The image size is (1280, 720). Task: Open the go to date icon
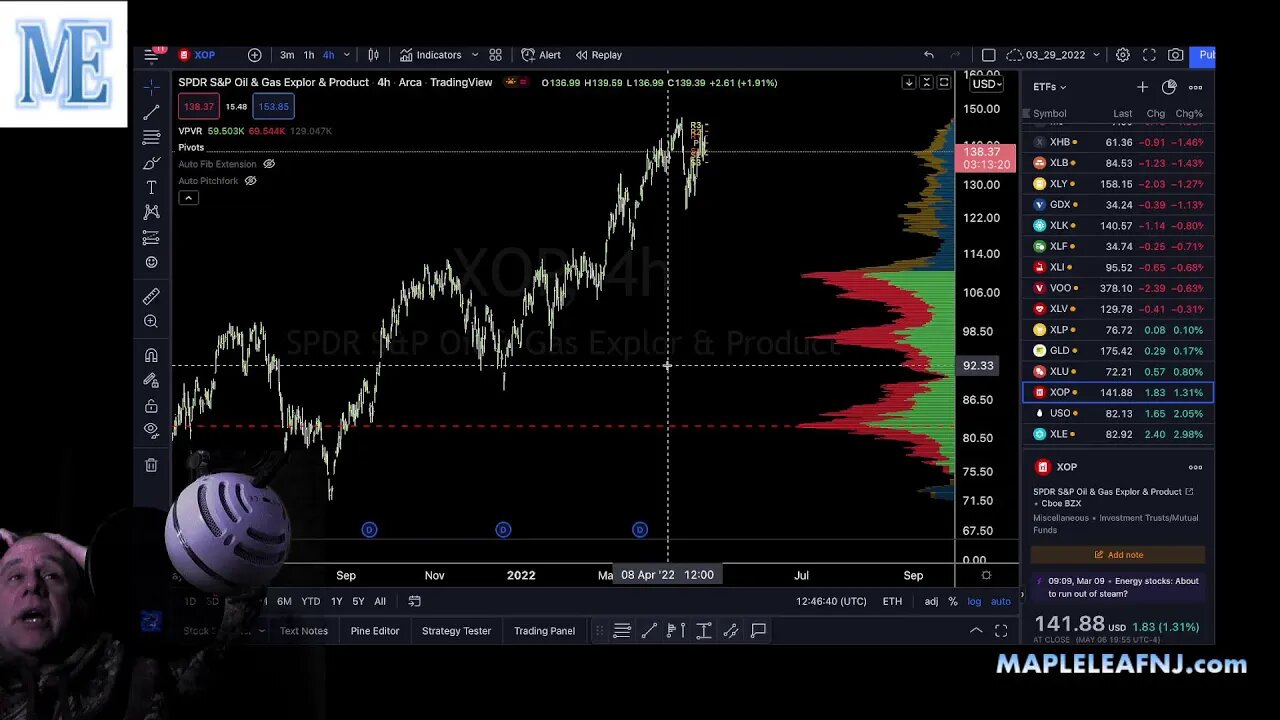point(414,601)
